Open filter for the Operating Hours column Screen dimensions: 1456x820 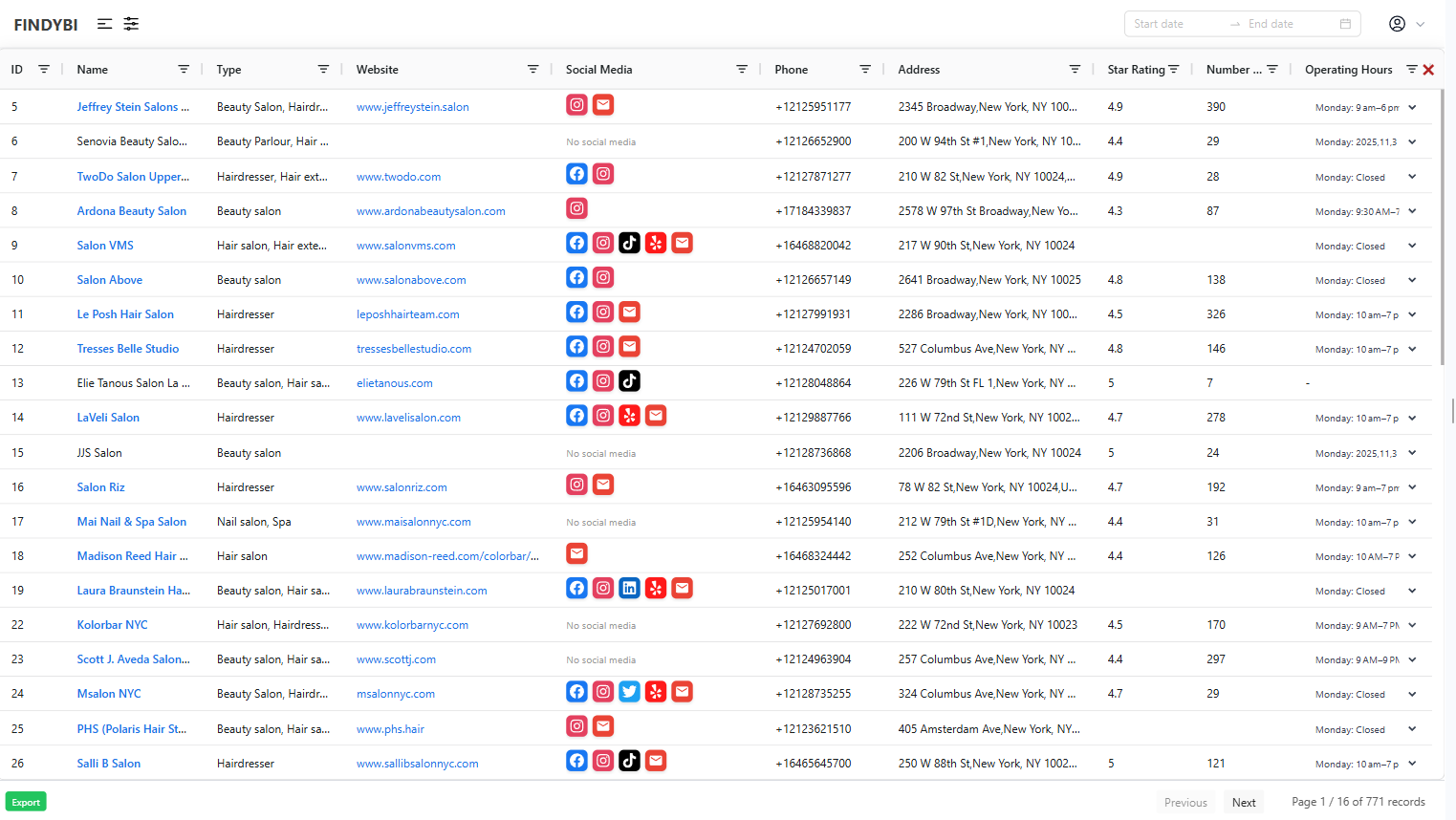click(1412, 69)
